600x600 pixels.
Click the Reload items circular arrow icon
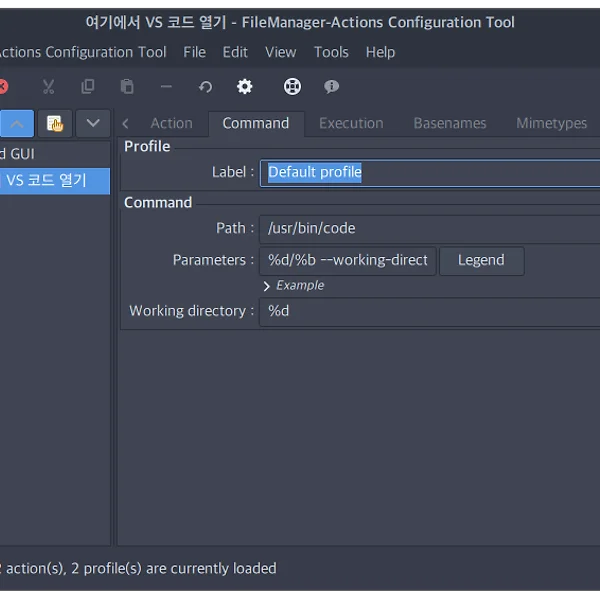point(205,87)
